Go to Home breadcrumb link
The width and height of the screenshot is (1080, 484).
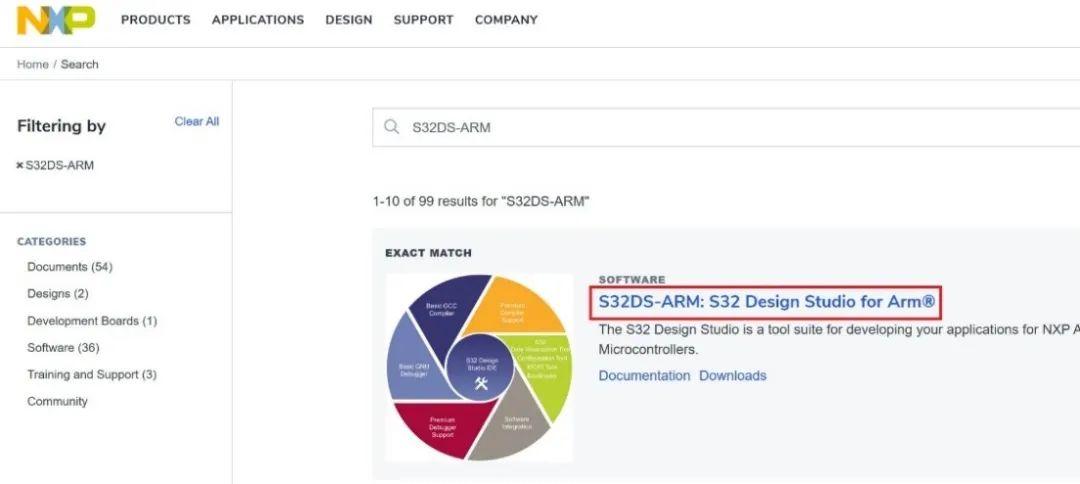[x=32, y=64]
